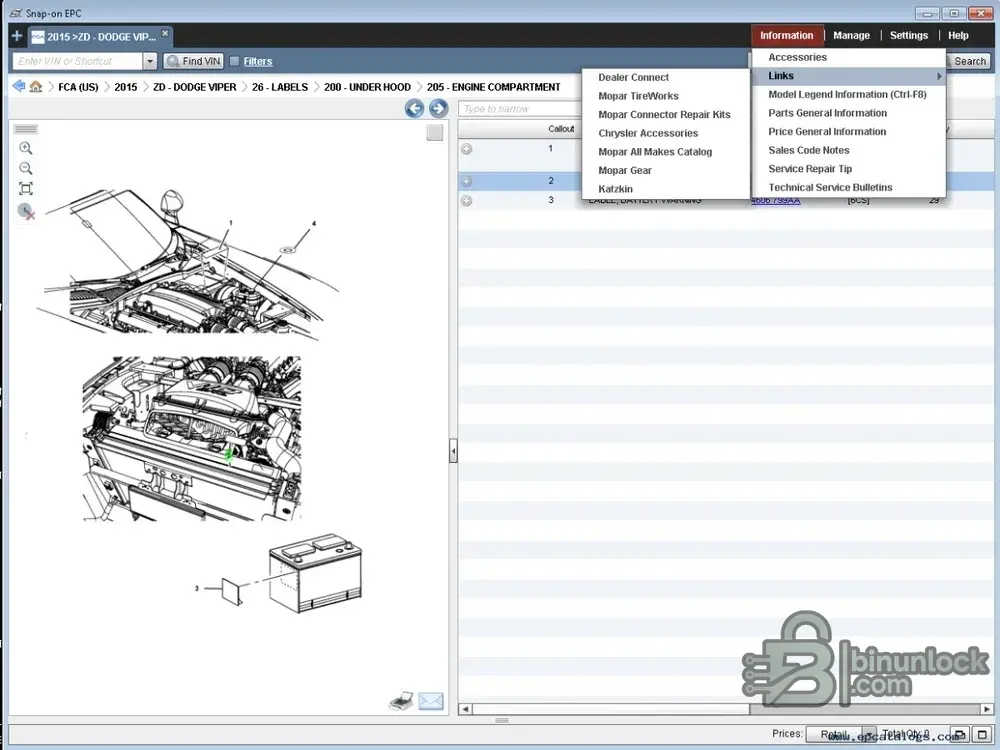This screenshot has width=1000, height=750.
Task: Go to previous illustration with left arrow
Action: [415, 108]
